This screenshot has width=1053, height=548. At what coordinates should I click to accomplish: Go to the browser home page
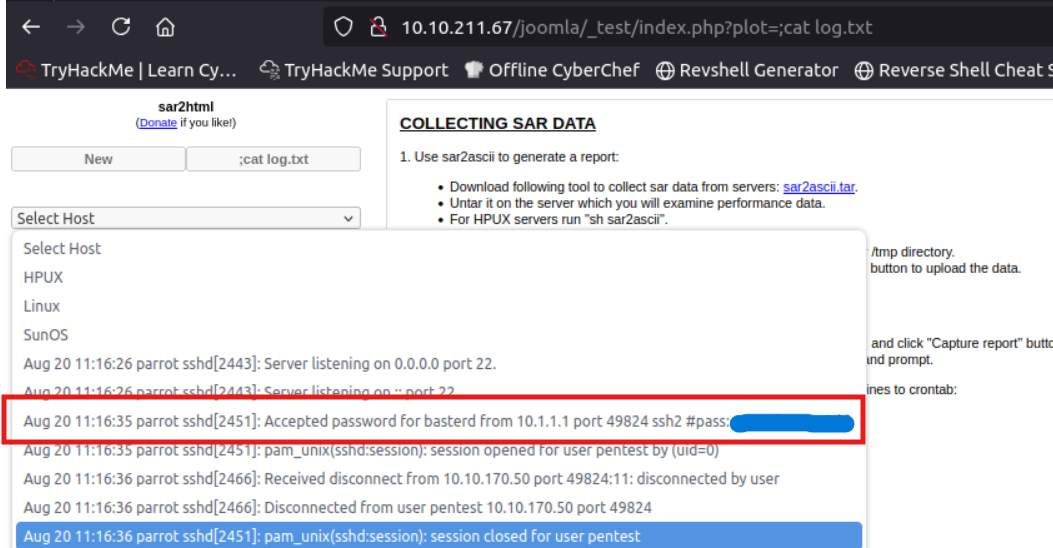click(x=165, y=28)
